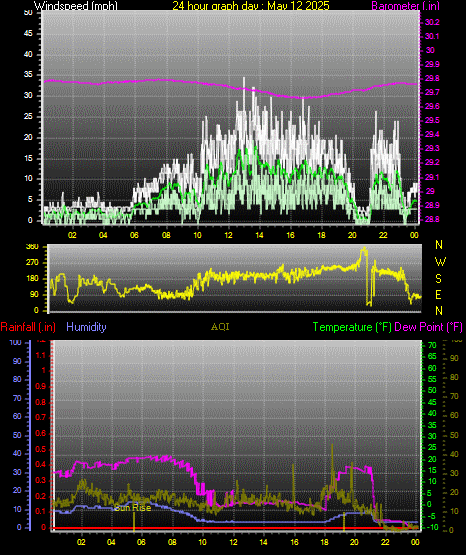Click the 28.8 barometer scale value
The height and width of the screenshot is (555, 466).
pos(432,219)
